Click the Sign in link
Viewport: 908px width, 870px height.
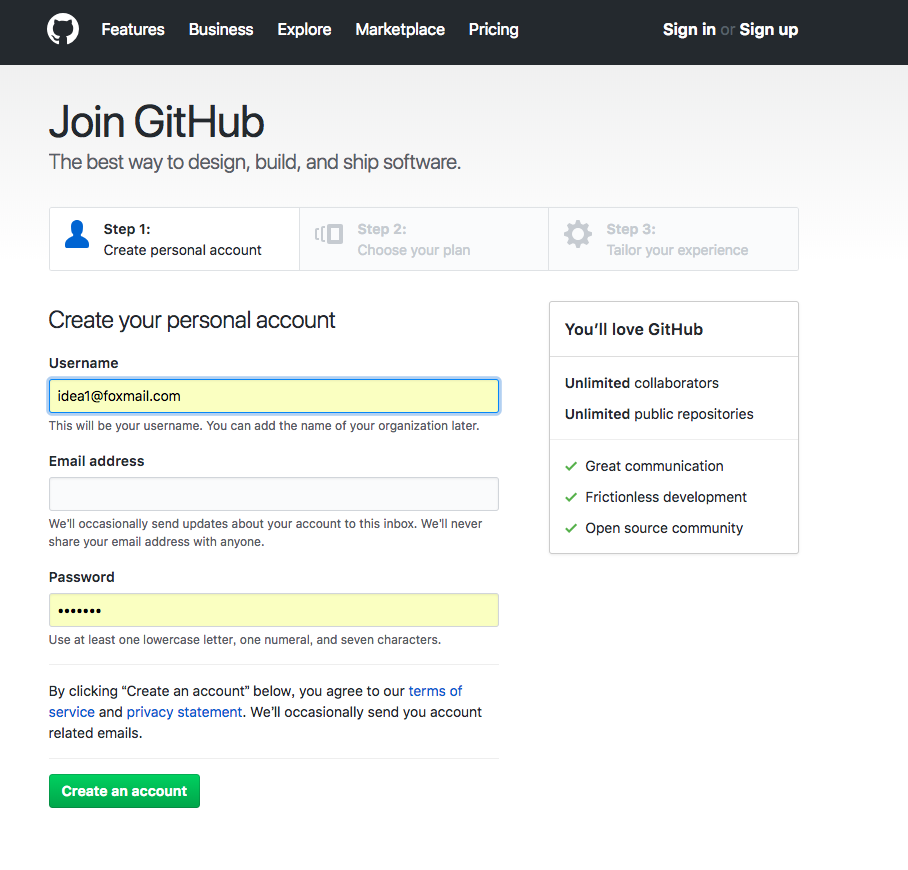[689, 30]
